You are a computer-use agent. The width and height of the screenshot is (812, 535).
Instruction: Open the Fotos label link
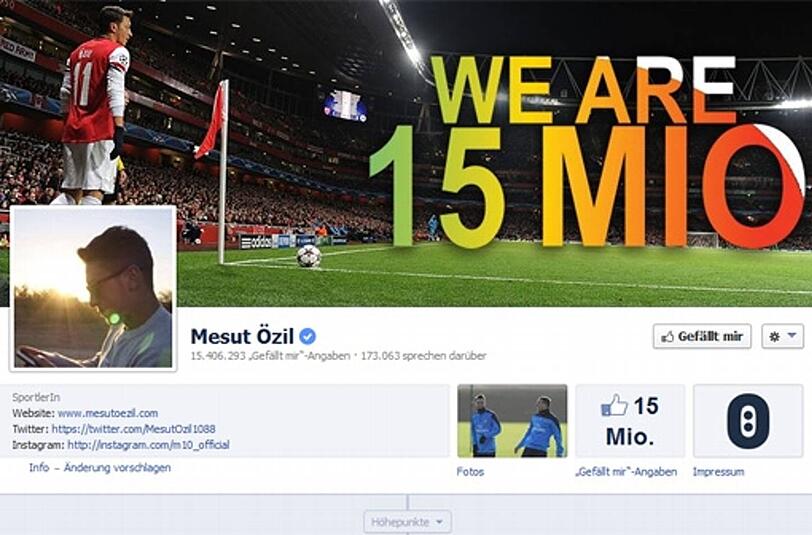point(470,472)
